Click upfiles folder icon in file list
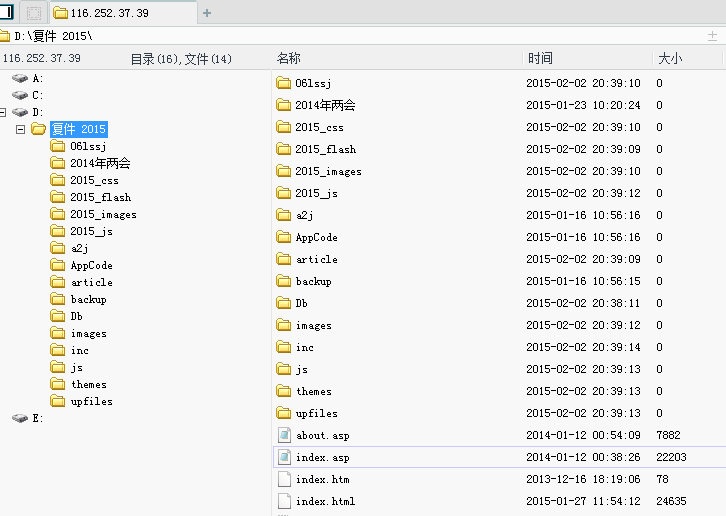 [283, 413]
